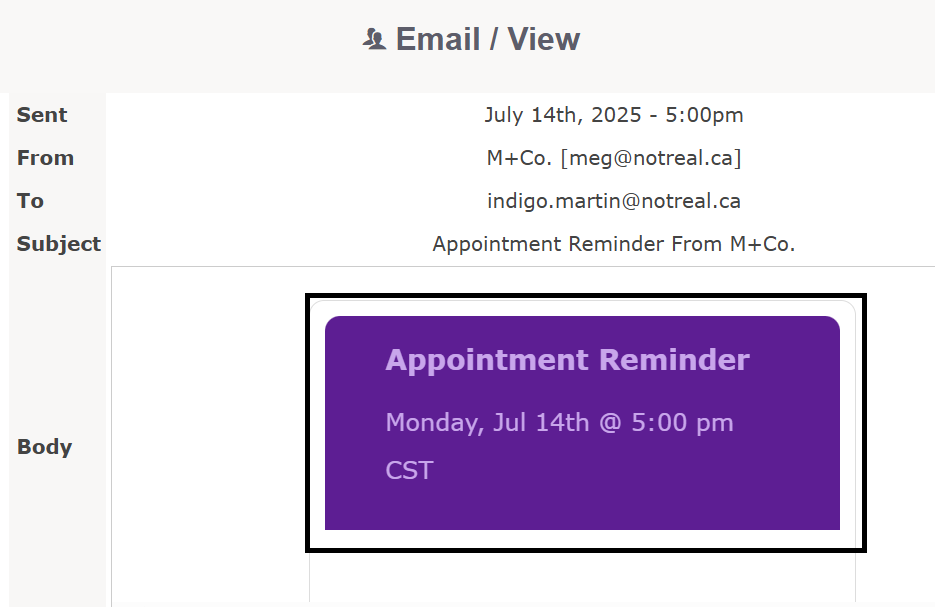
Task: Click the word Email in the page heading
Action: [x=438, y=39]
